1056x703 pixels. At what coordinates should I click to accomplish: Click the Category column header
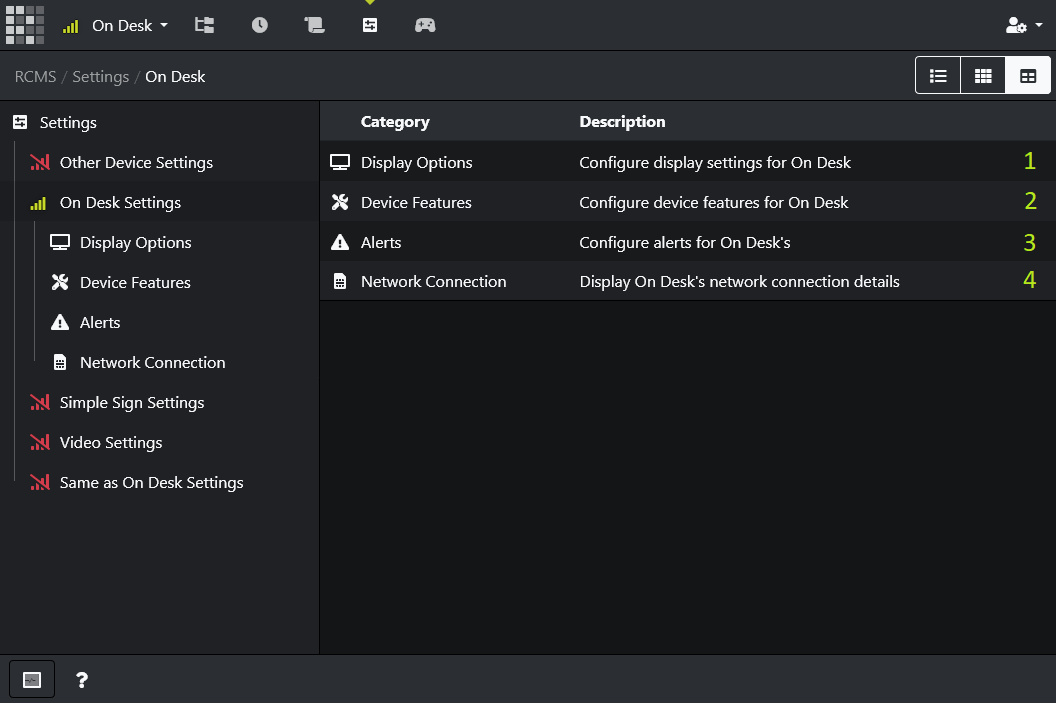(x=395, y=122)
